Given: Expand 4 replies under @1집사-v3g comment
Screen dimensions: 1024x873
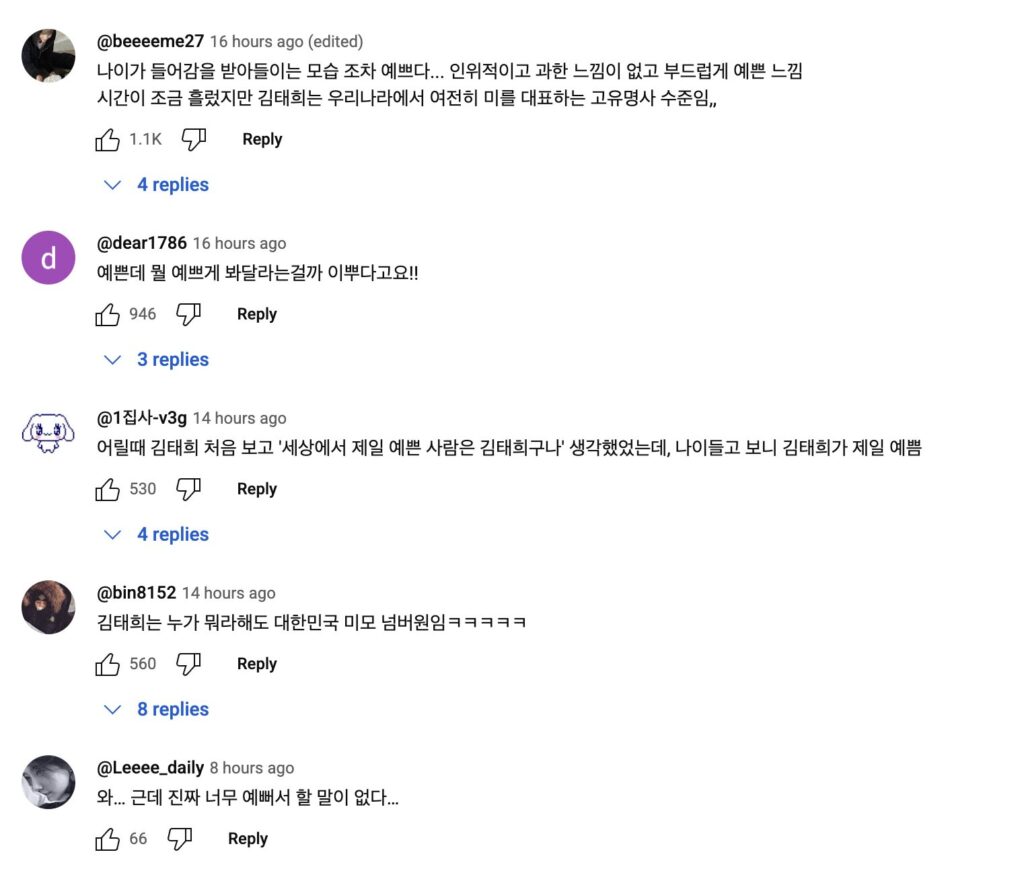Looking at the screenshot, I should (158, 535).
